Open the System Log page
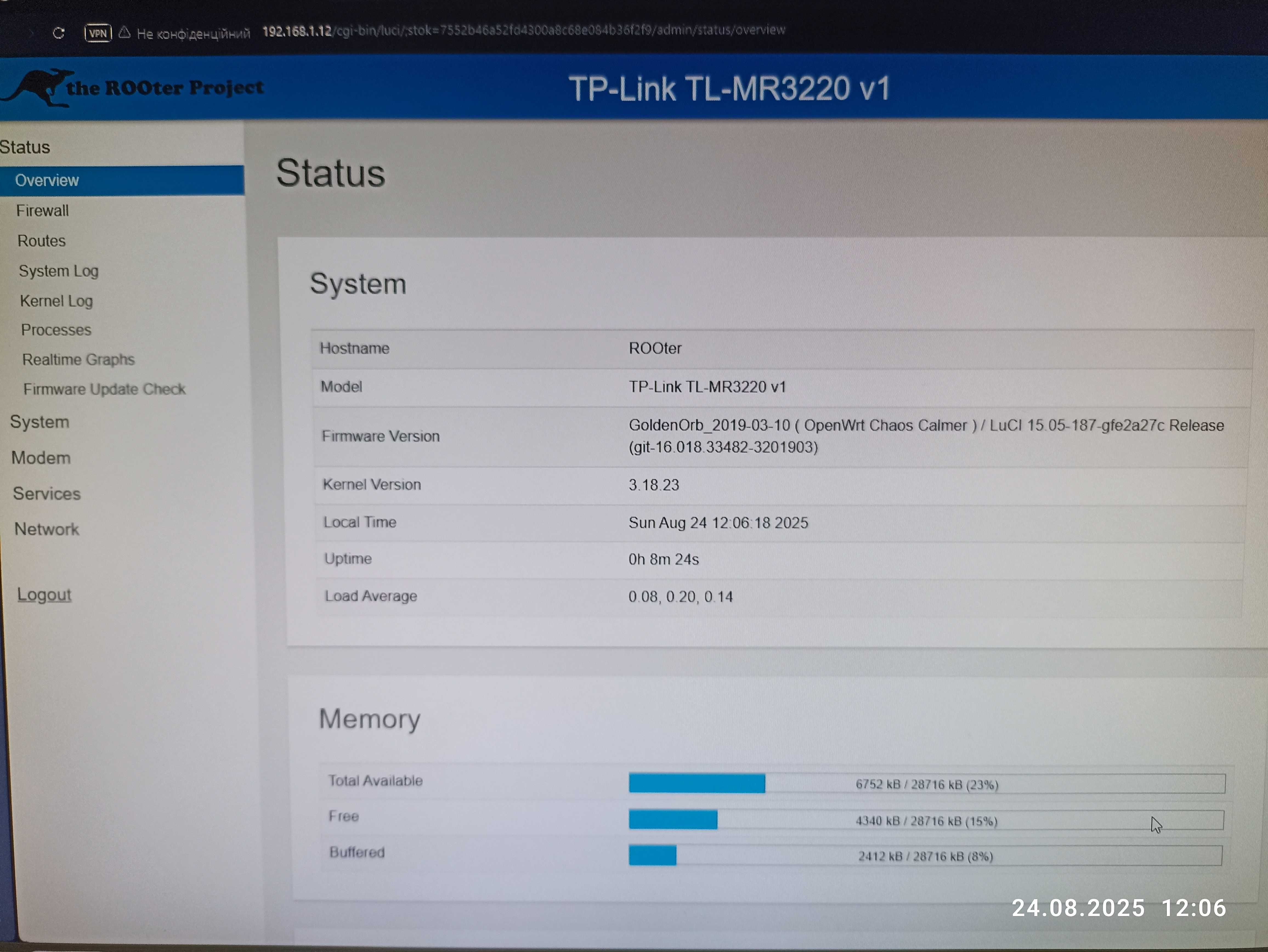 (58, 271)
